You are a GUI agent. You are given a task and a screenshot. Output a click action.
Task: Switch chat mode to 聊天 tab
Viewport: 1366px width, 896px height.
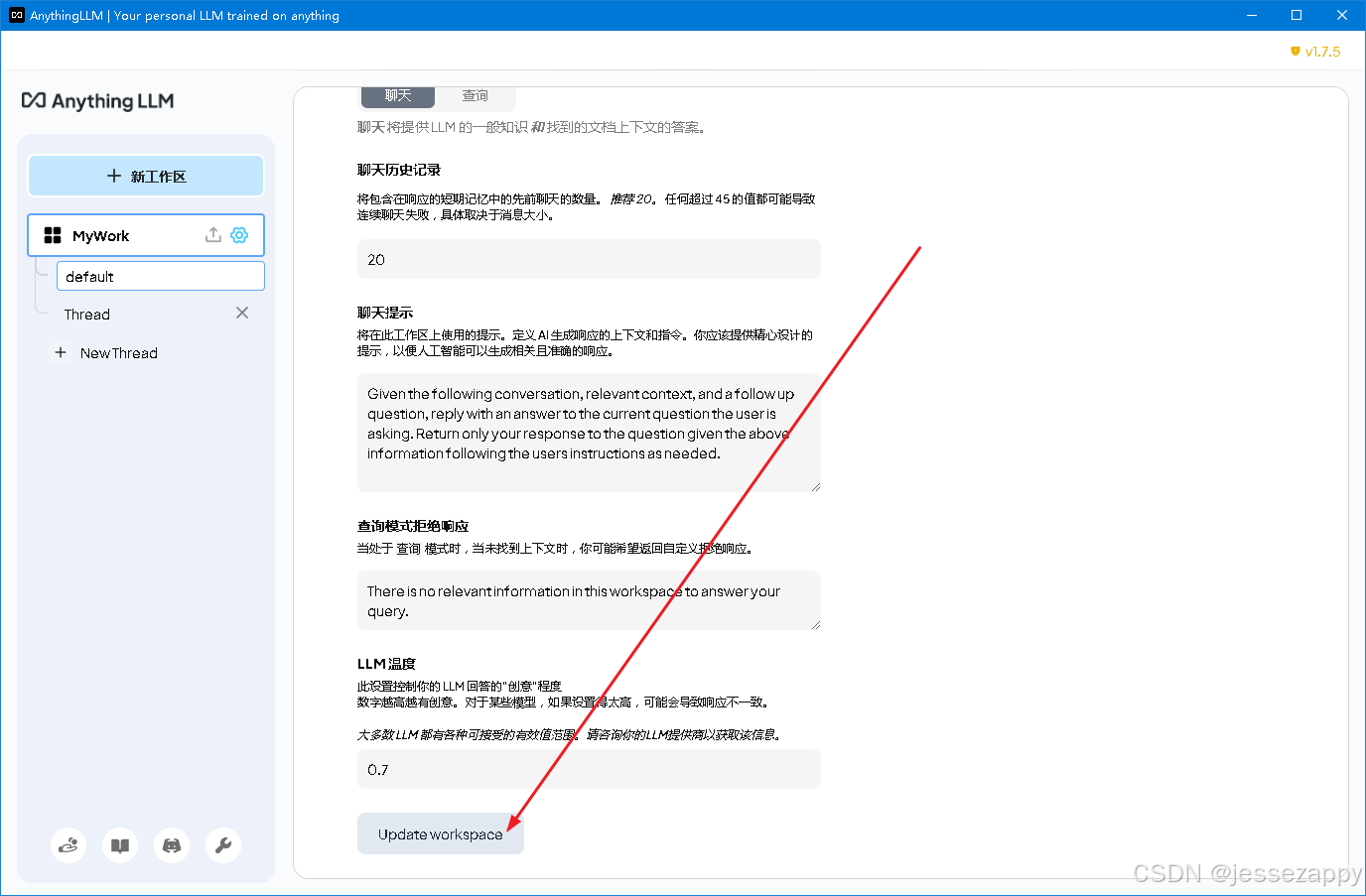click(x=397, y=95)
